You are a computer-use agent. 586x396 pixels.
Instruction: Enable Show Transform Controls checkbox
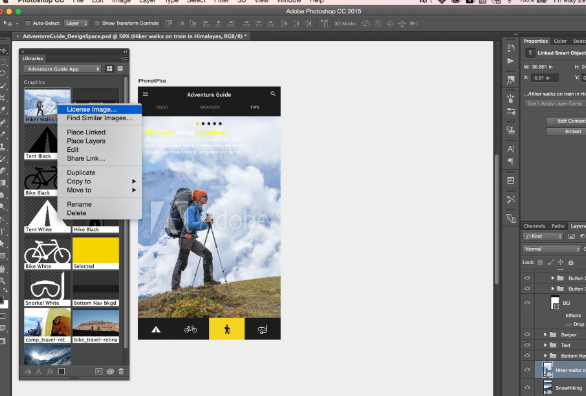click(97, 23)
